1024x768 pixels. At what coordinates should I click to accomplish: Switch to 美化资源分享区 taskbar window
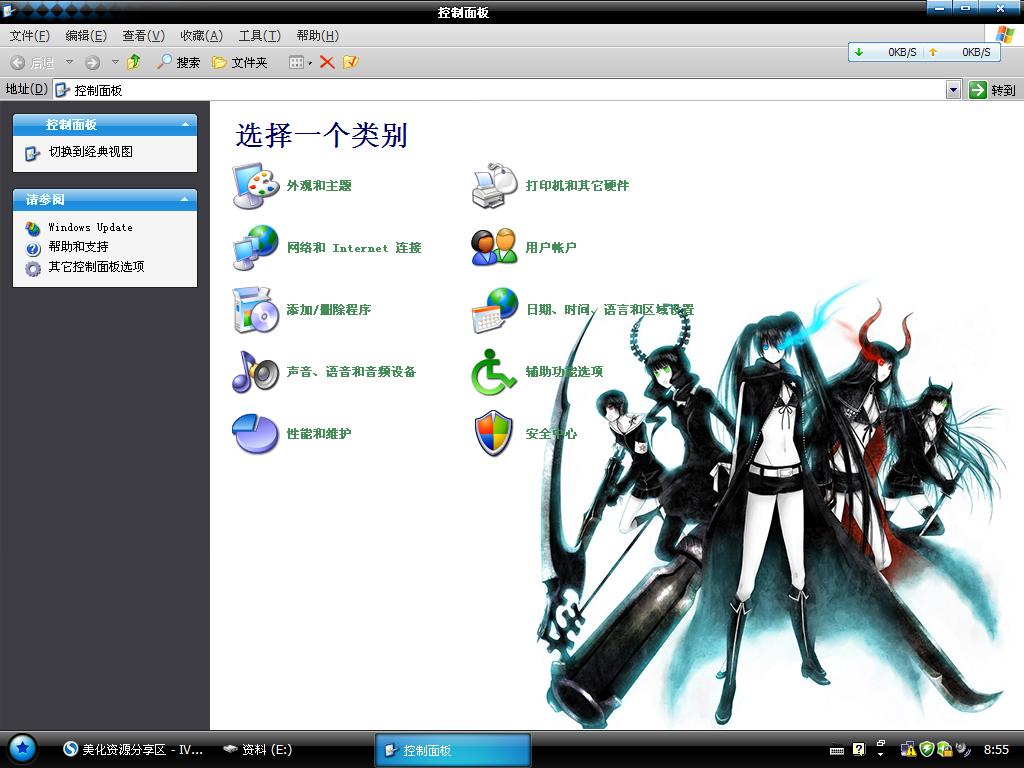pos(133,750)
